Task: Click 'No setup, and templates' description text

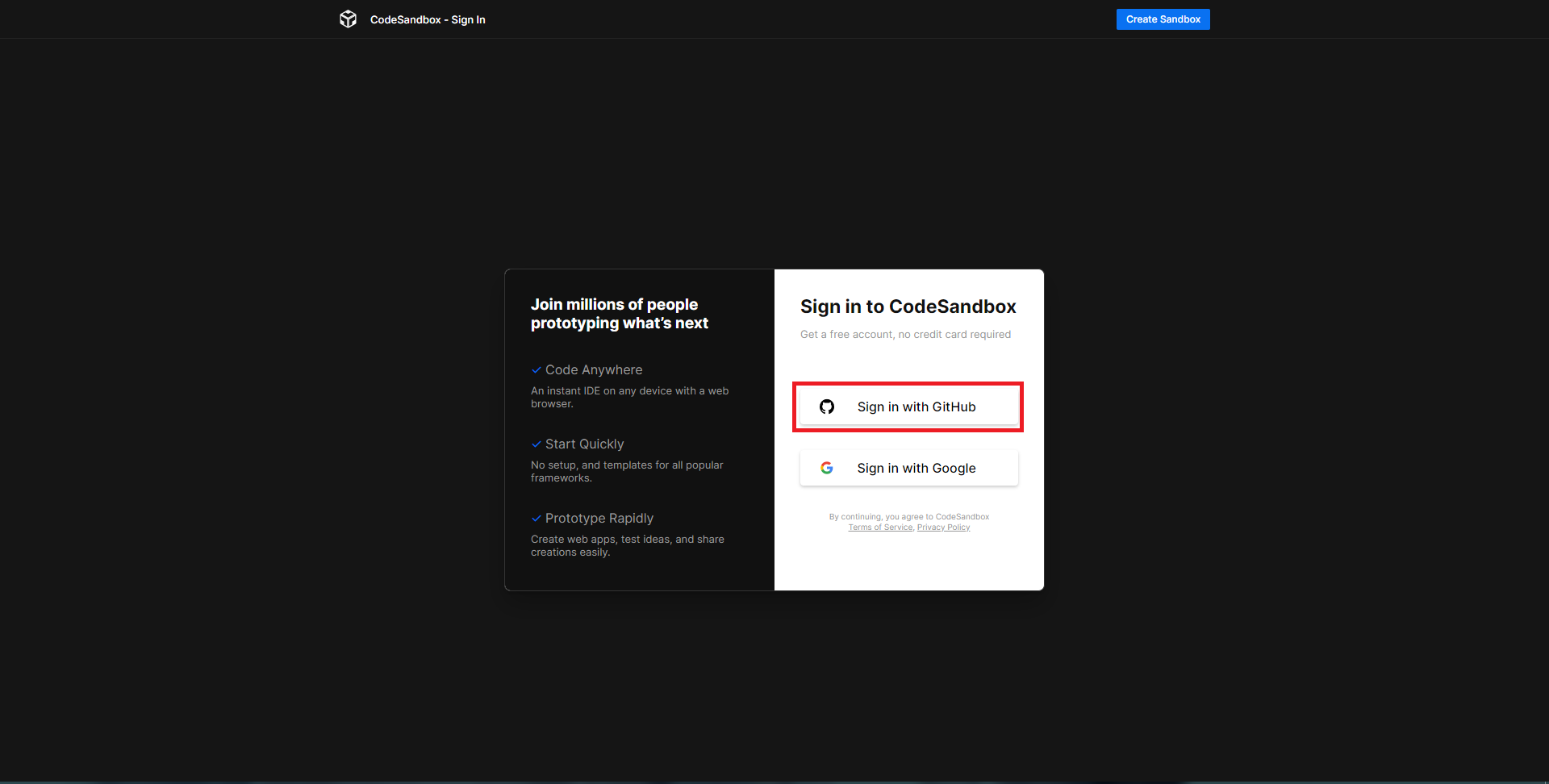Action: pyautogui.click(x=627, y=471)
